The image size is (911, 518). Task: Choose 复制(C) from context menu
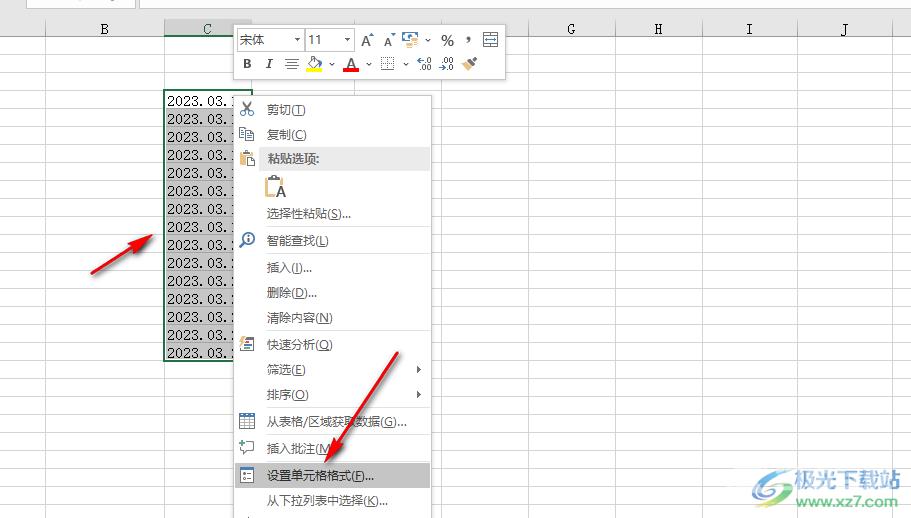(x=332, y=135)
